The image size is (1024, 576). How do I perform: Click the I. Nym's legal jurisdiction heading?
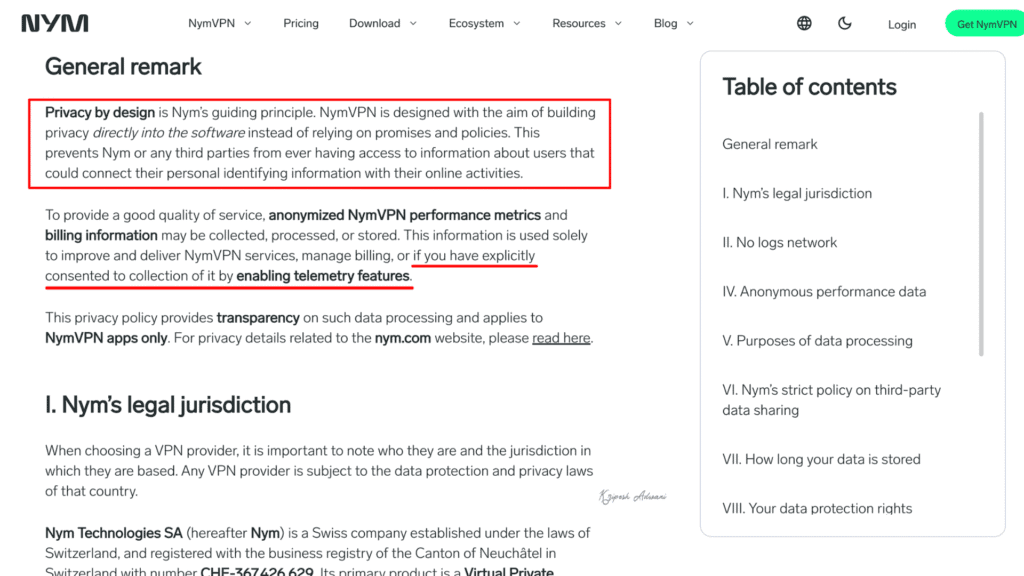168,405
